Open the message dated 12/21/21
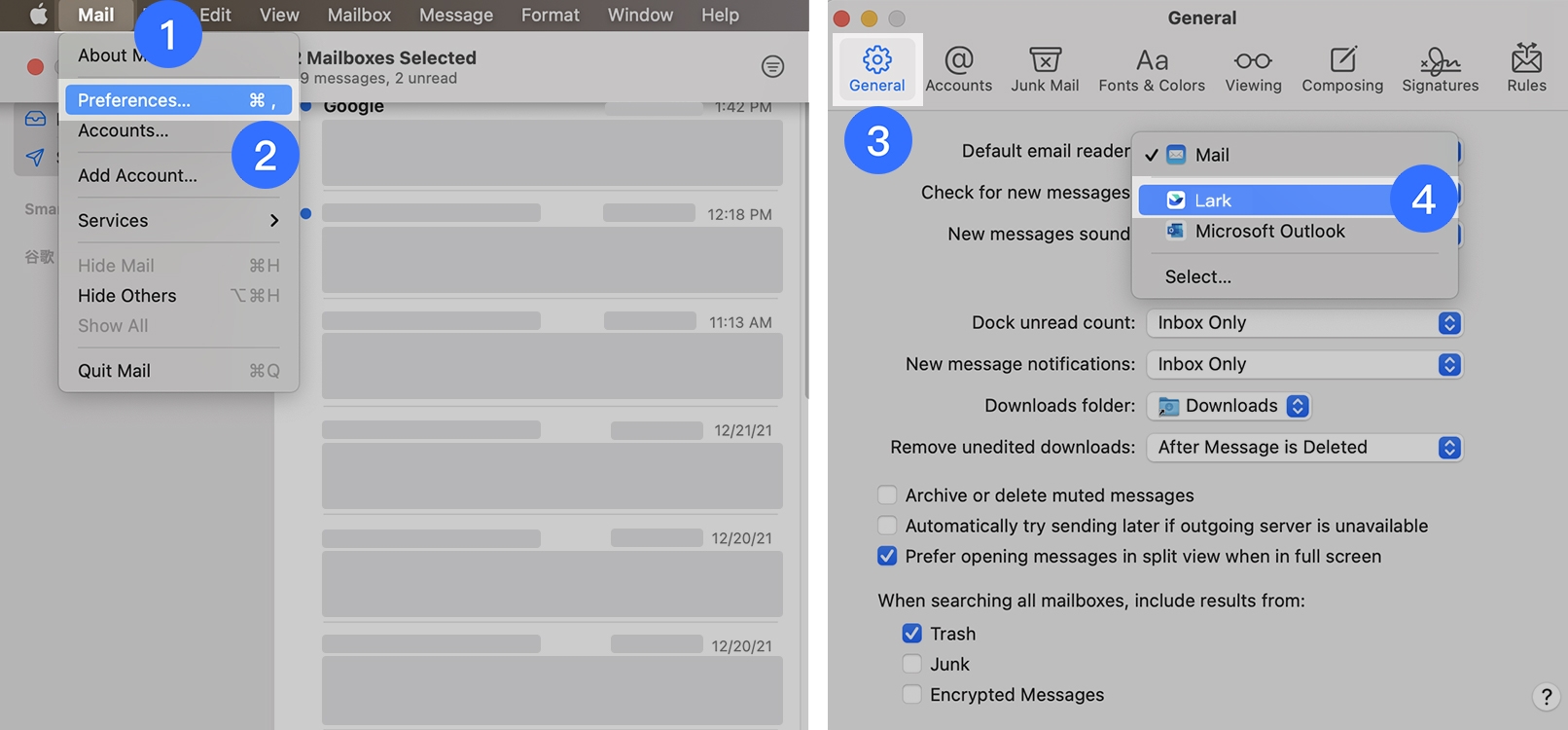The height and width of the screenshot is (730, 1568). [552, 464]
